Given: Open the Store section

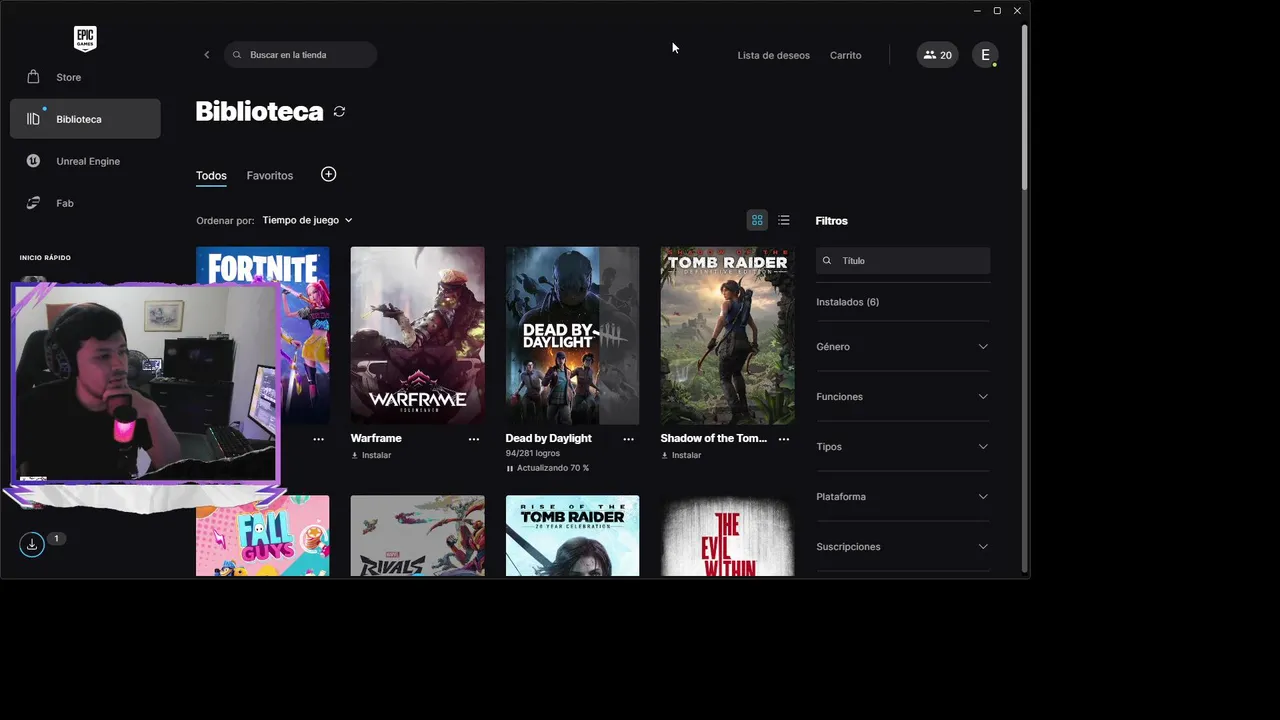Looking at the screenshot, I should [x=85, y=77].
